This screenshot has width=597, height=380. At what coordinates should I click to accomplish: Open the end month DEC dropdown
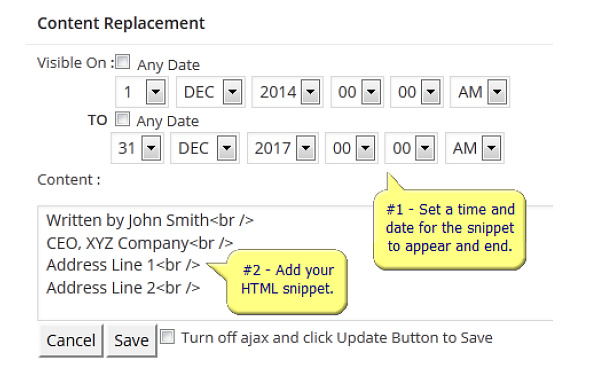[205, 148]
